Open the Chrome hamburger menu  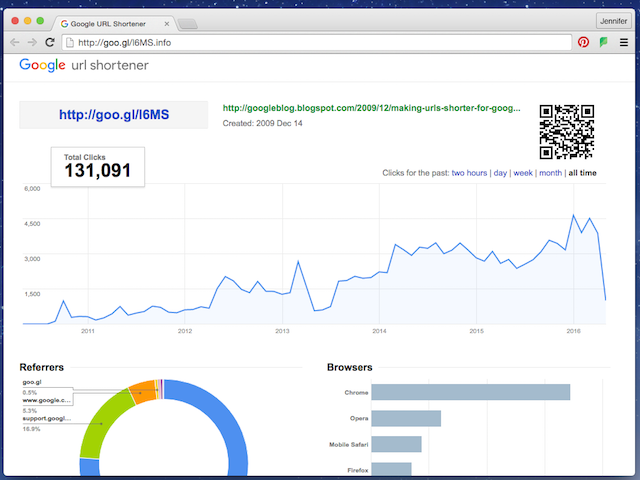[x=624, y=42]
